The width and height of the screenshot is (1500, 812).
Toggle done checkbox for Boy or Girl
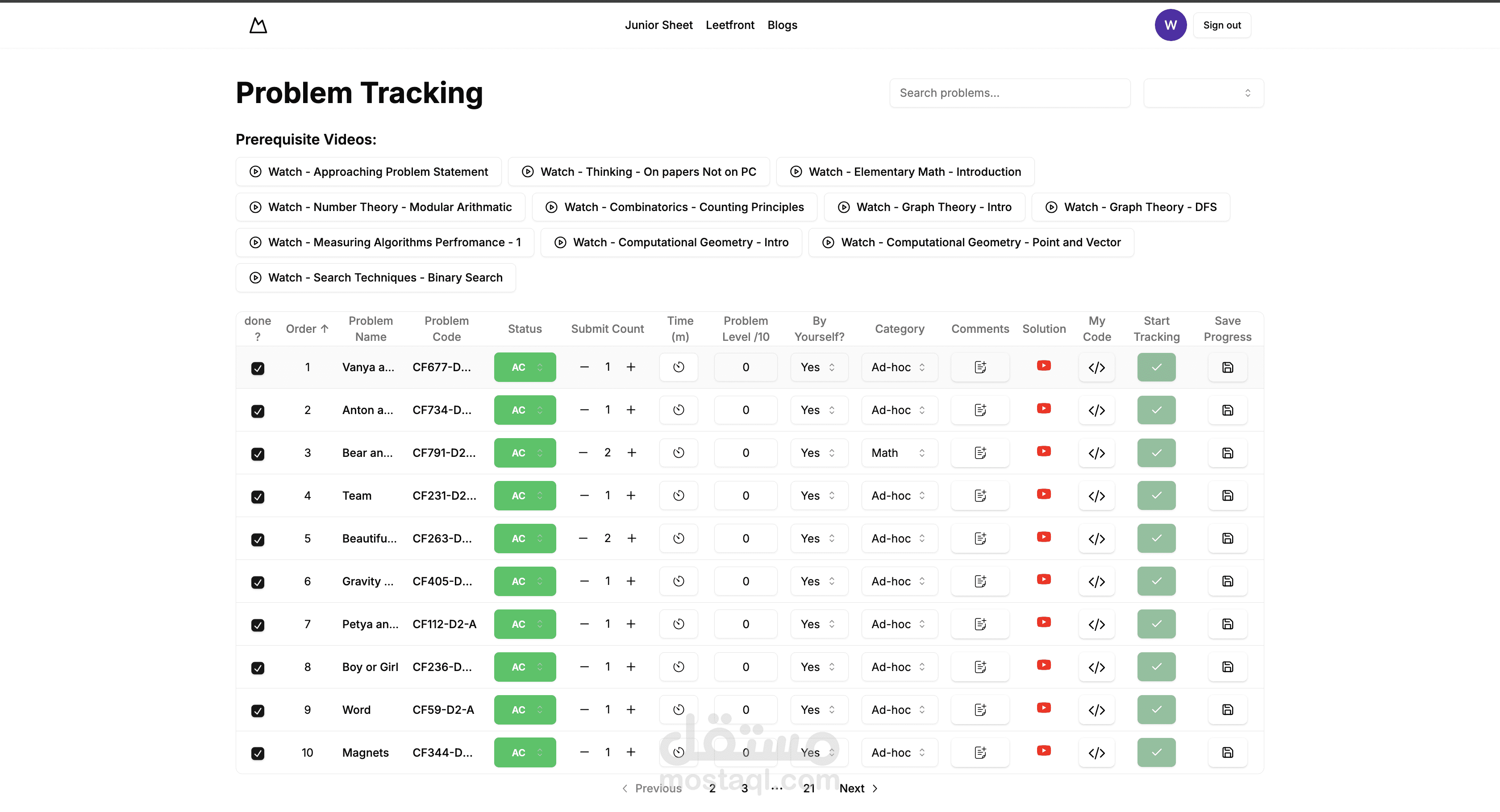point(258,668)
